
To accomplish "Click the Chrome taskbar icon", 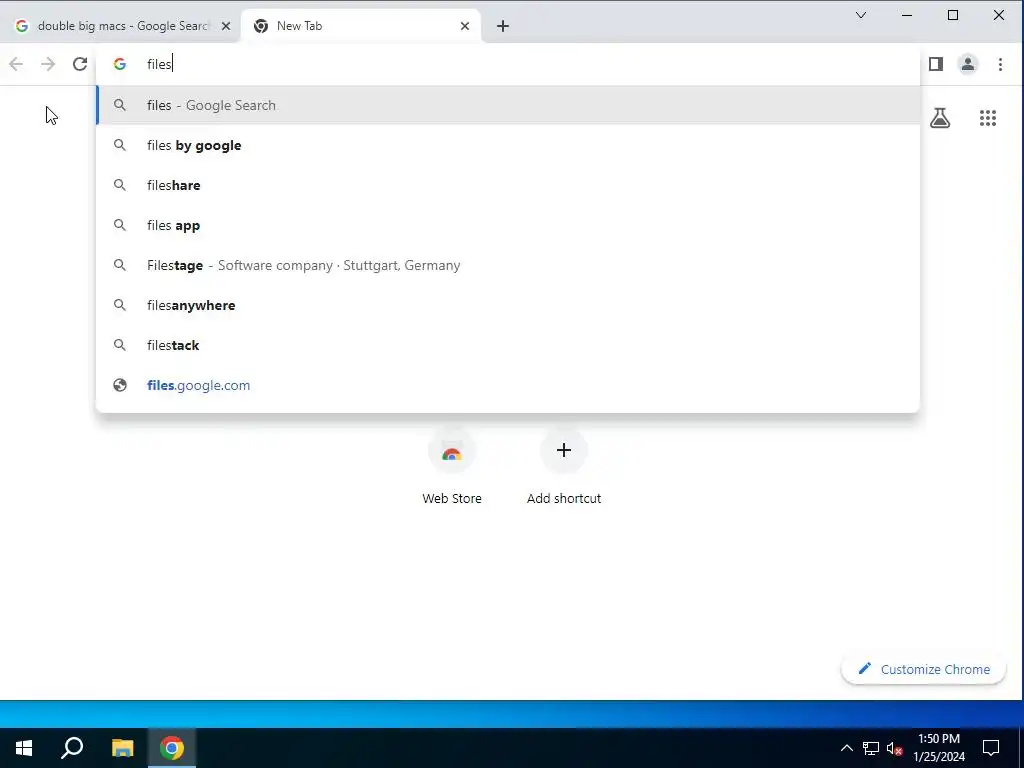I will [172, 748].
